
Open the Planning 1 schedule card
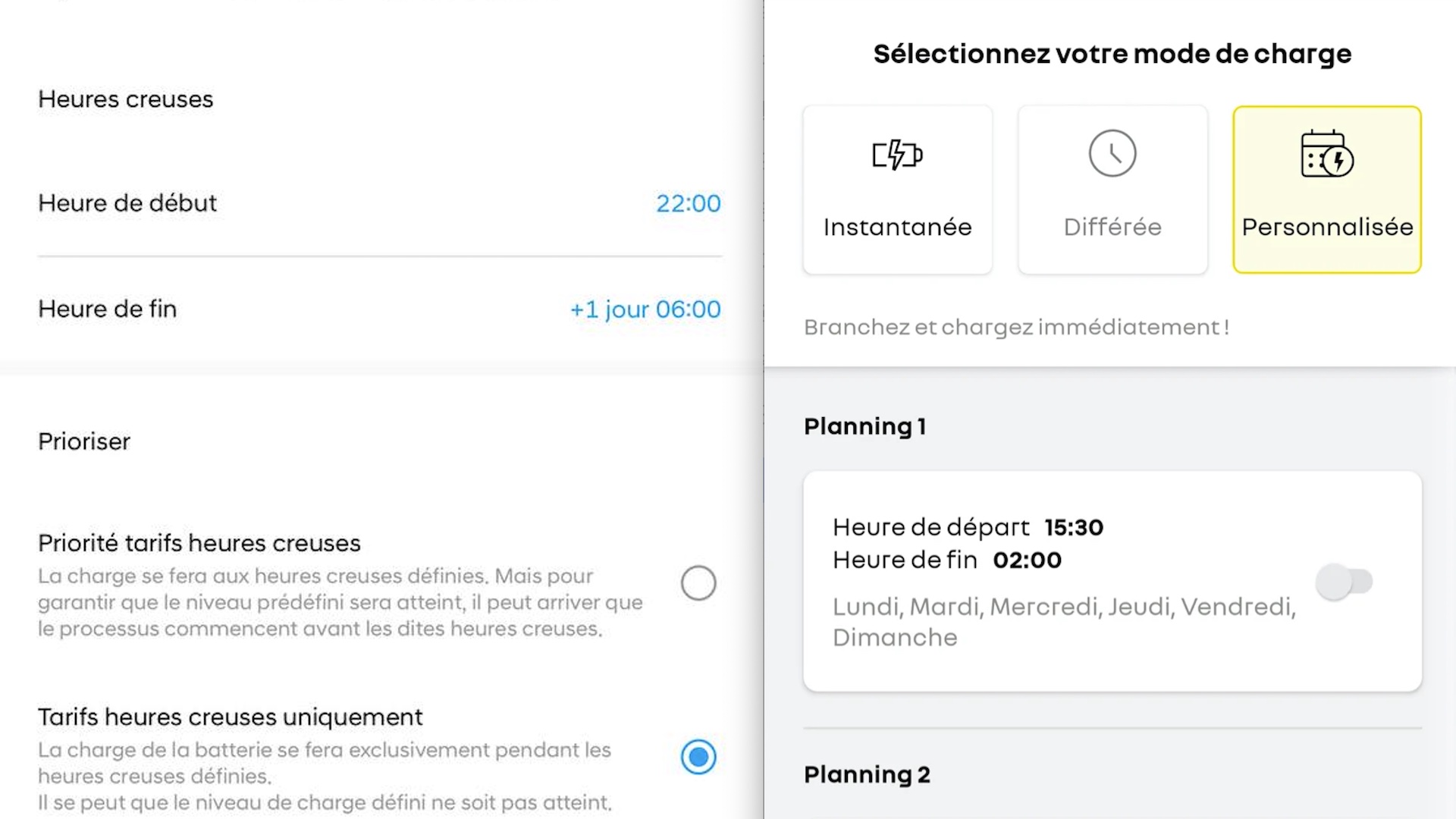pyautogui.click(x=1112, y=582)
